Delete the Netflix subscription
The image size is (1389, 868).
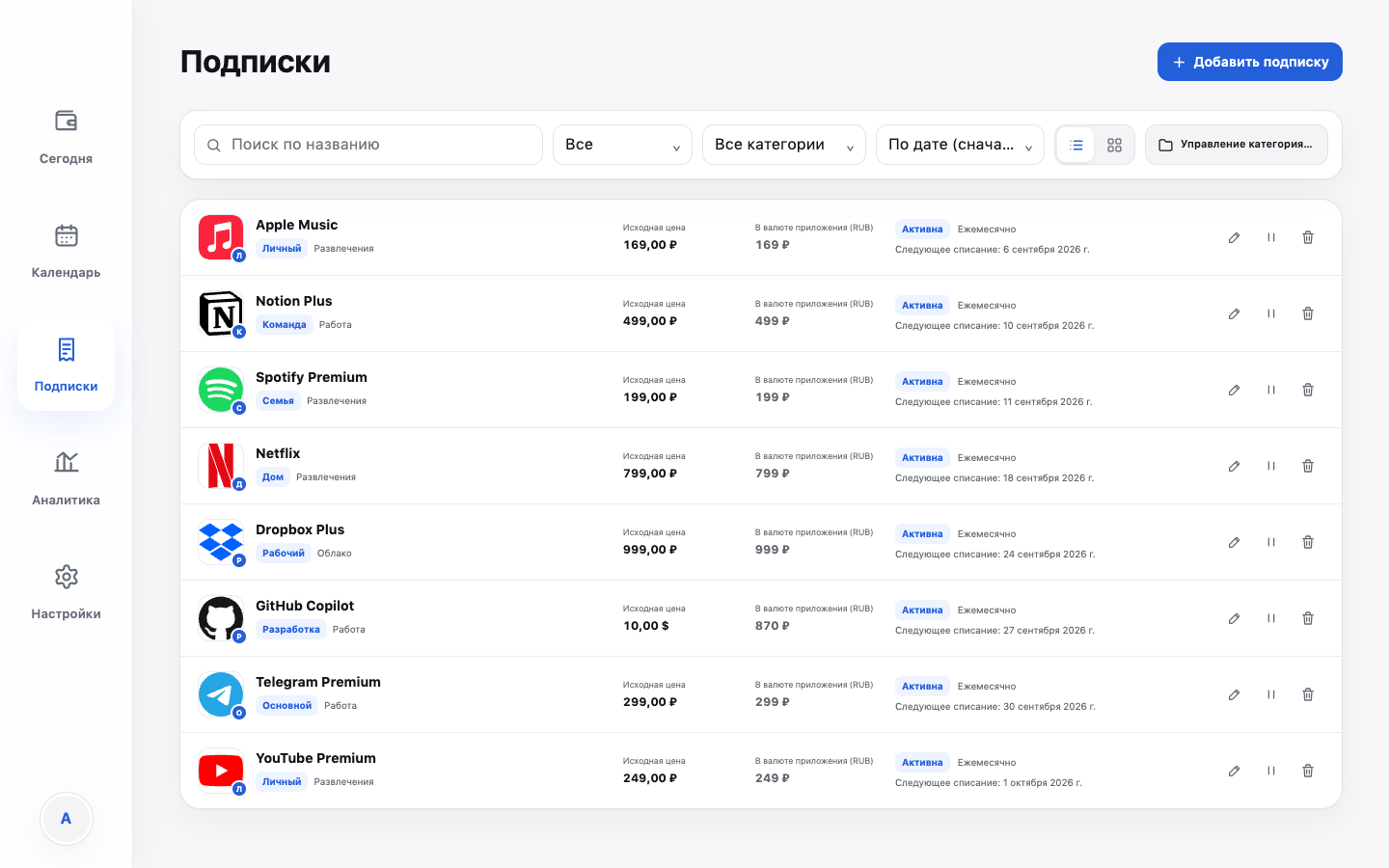point(1308,466)
